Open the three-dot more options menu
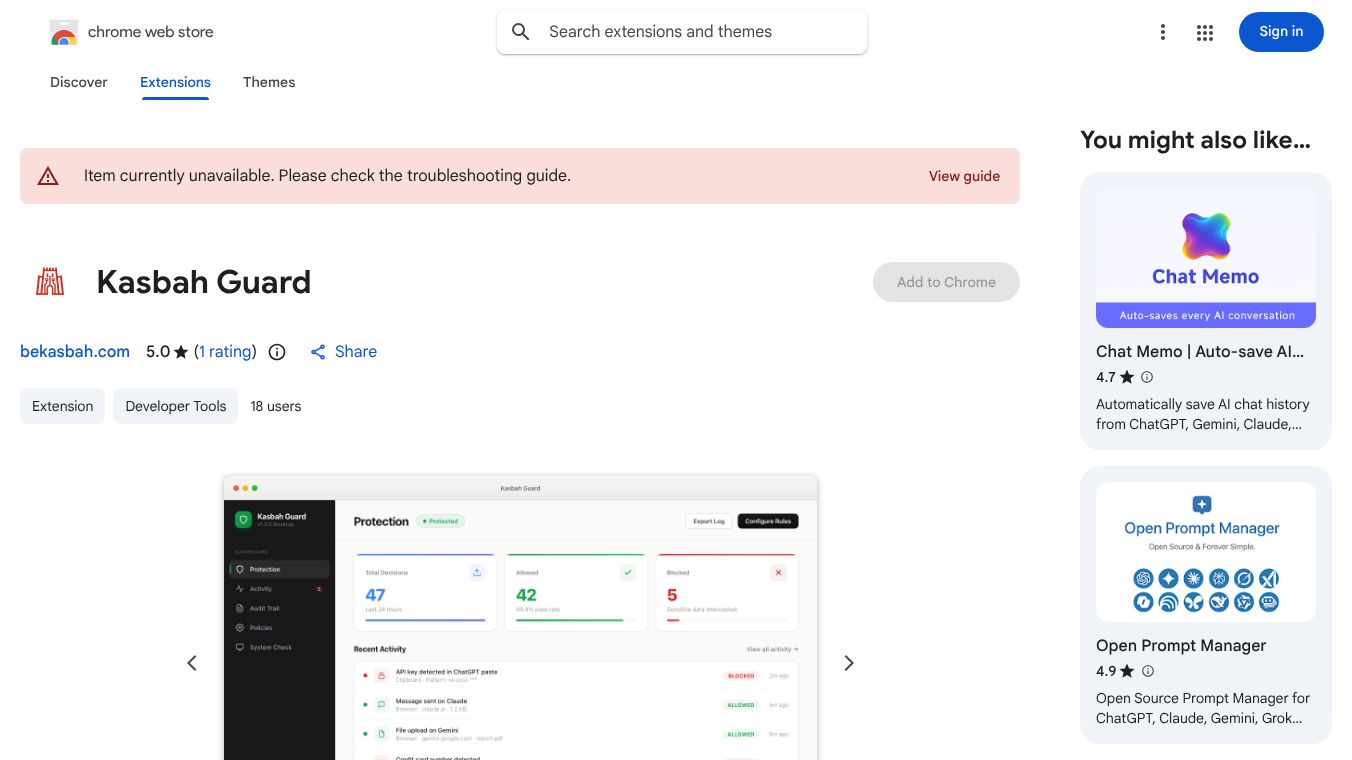 tap(1162, 32)
